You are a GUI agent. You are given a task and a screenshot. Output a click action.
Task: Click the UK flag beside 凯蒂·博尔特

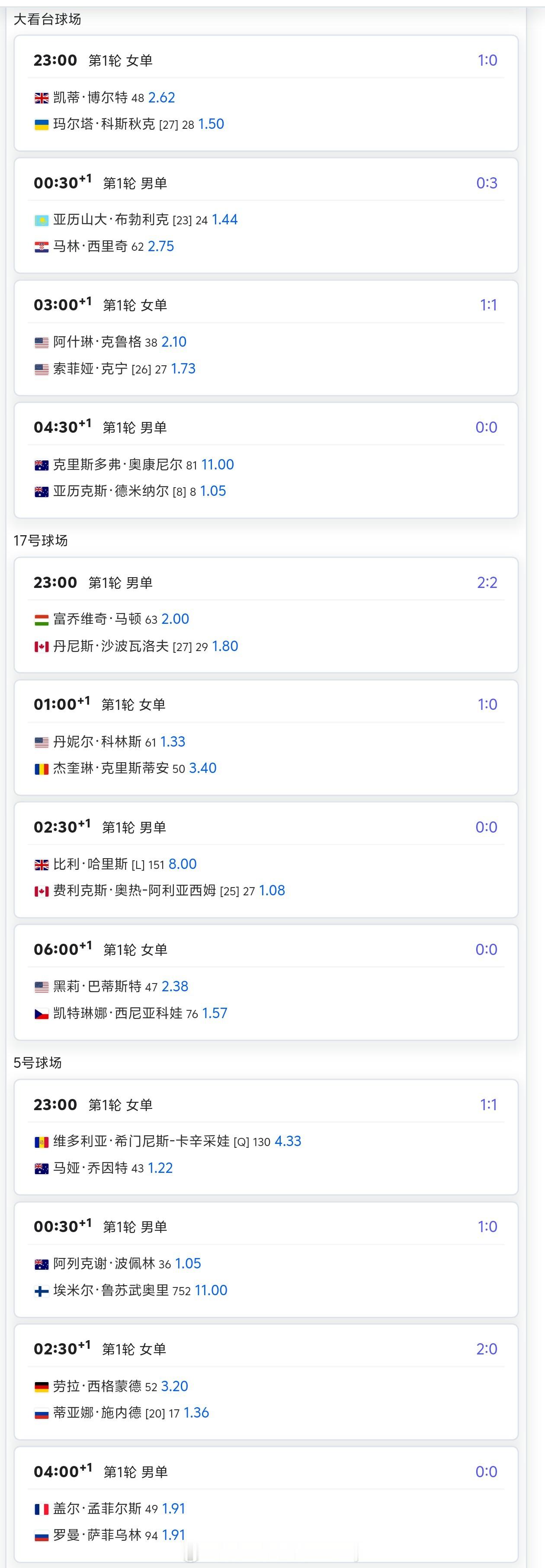point(42,98)
